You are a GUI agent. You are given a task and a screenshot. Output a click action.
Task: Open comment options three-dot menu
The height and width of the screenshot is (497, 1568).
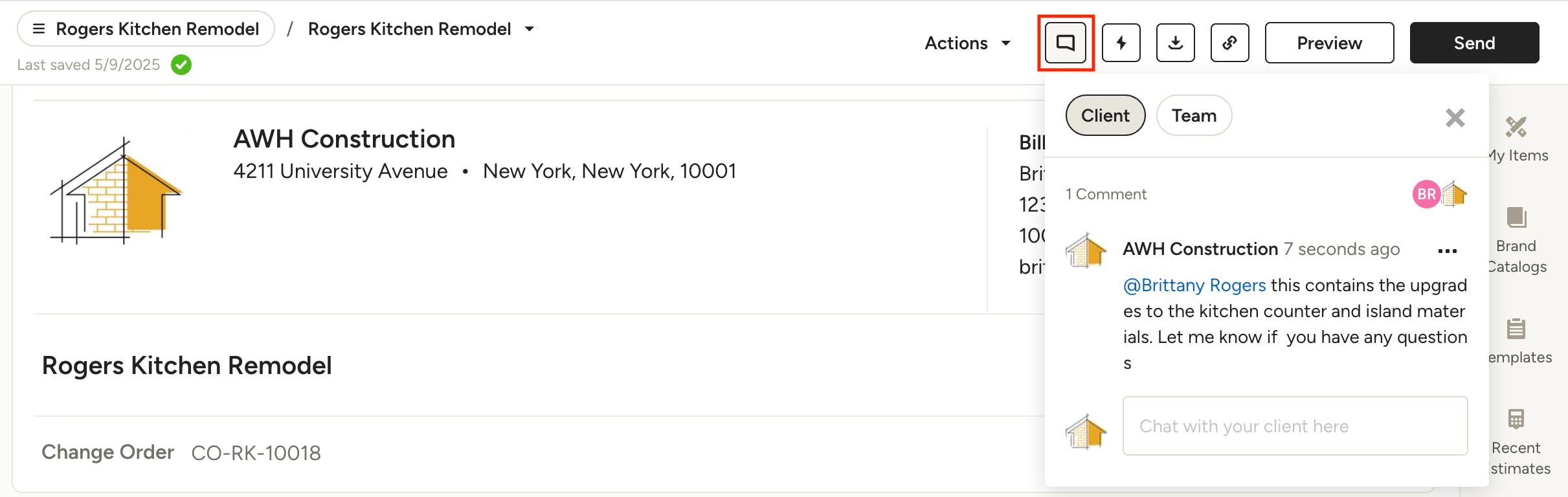click(1447, 251)
